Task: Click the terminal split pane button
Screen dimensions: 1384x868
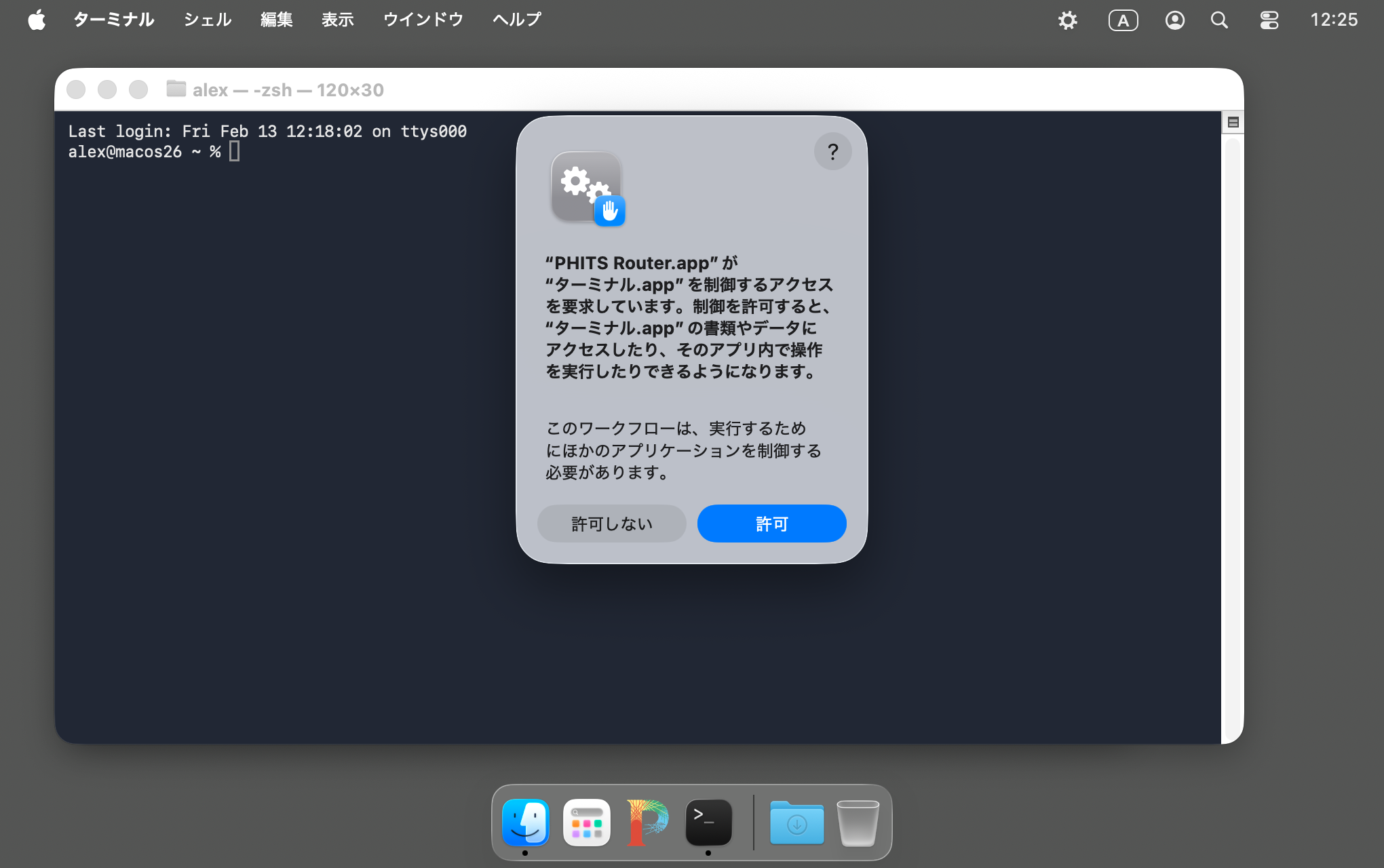Action: click(1233, 123)
